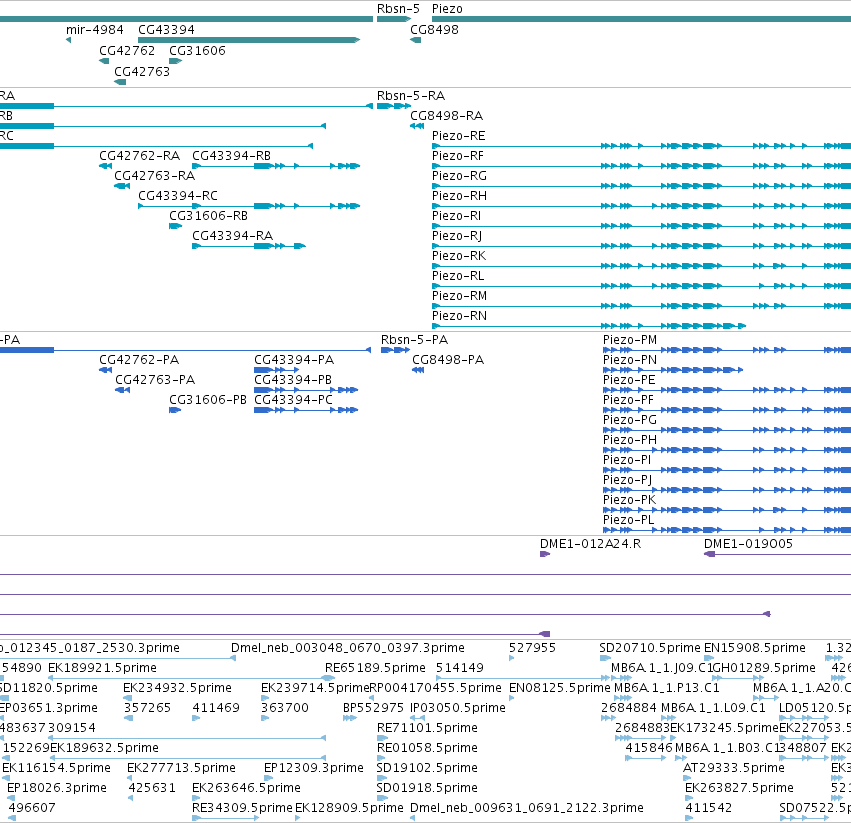This screenshot has height=823, width=851.
Task: Click the CG42762-PA protein label
Action: (x=139, y=360)
